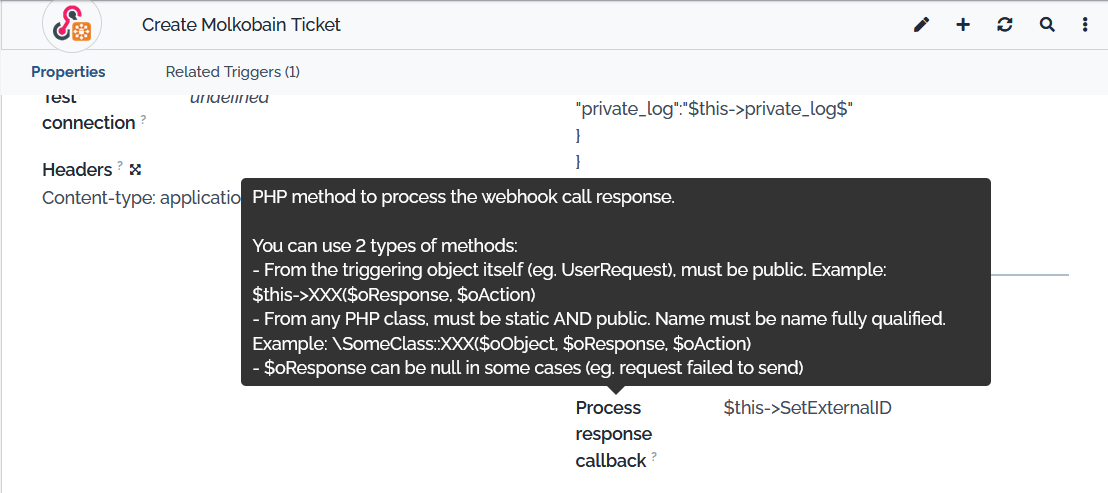
Task: Switch to the Properties tab
Action: tap(68, 72)
